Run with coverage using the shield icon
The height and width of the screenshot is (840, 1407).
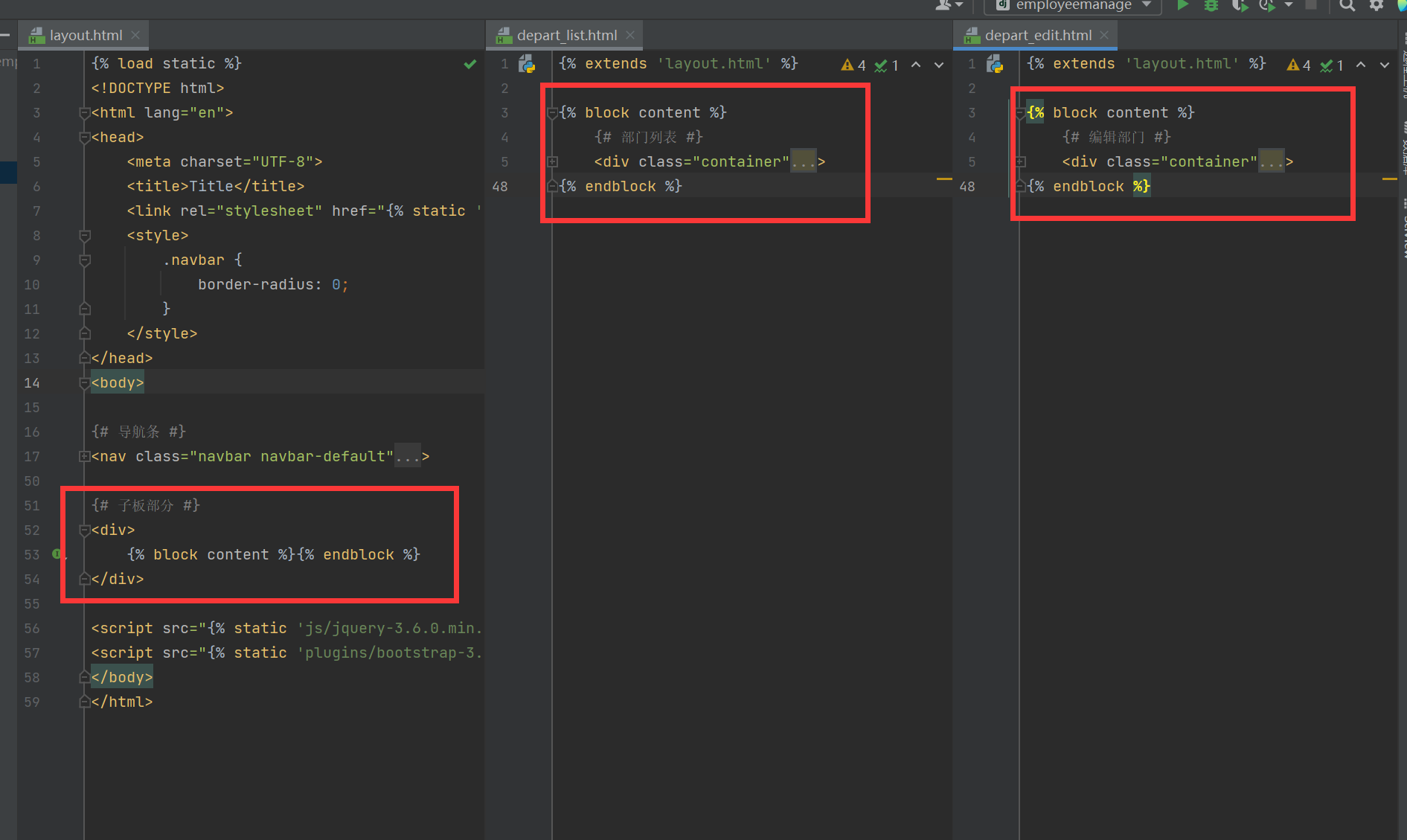point(1239,5)
